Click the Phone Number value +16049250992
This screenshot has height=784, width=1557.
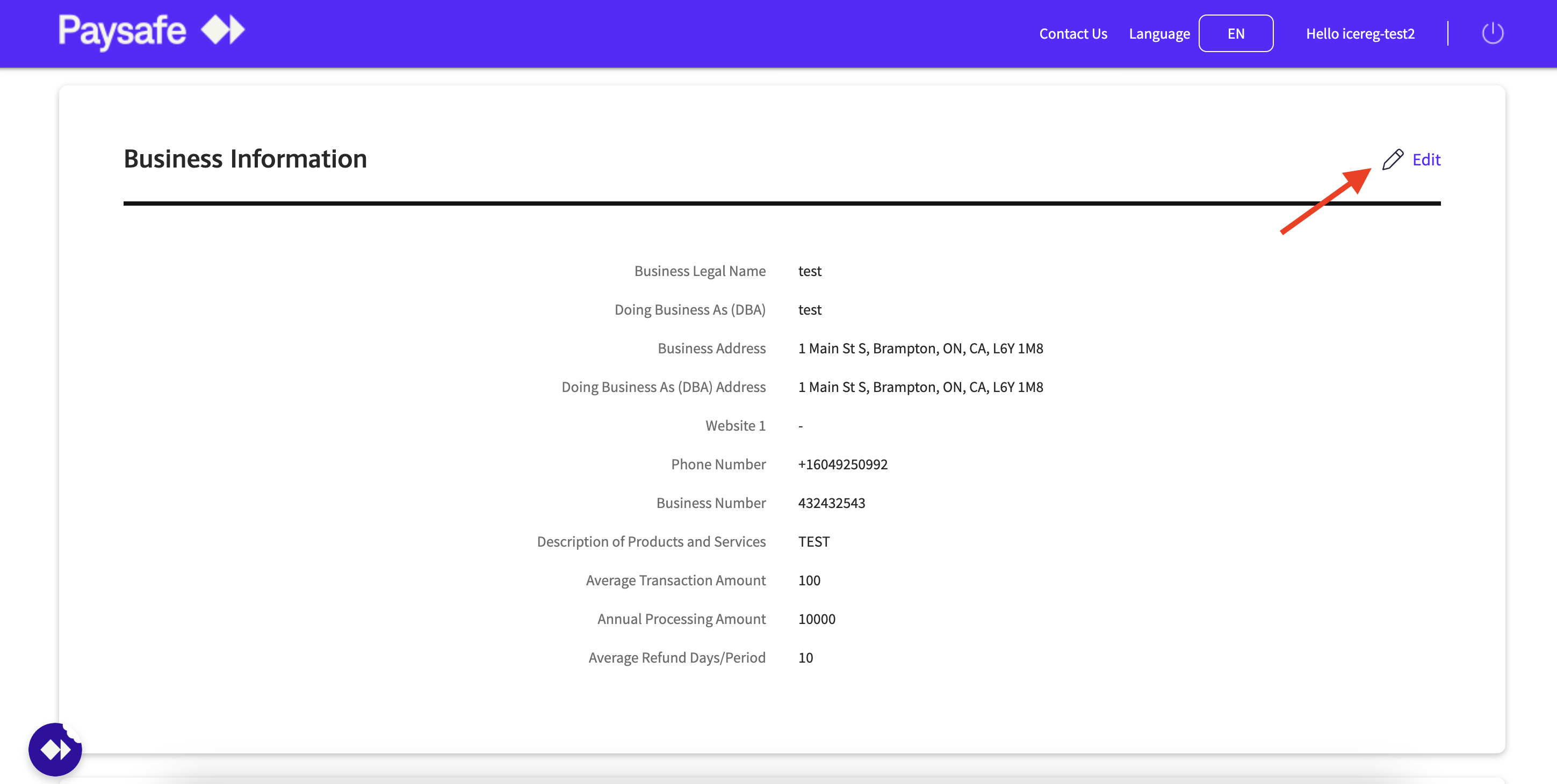(x=842, y=464)
